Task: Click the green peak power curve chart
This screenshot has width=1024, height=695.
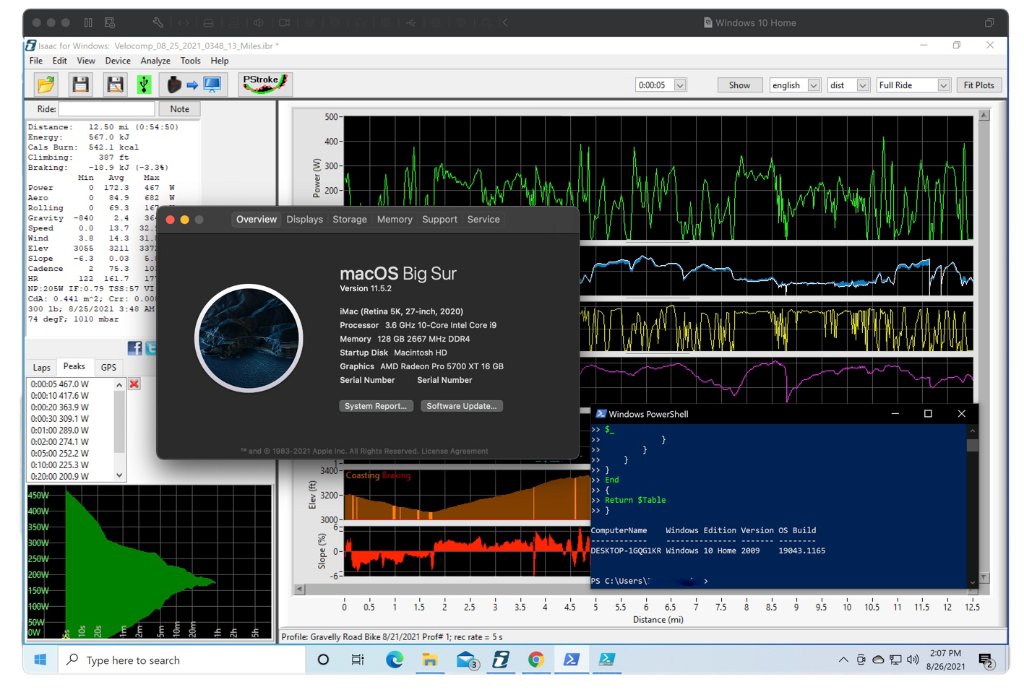Action: 149,562
